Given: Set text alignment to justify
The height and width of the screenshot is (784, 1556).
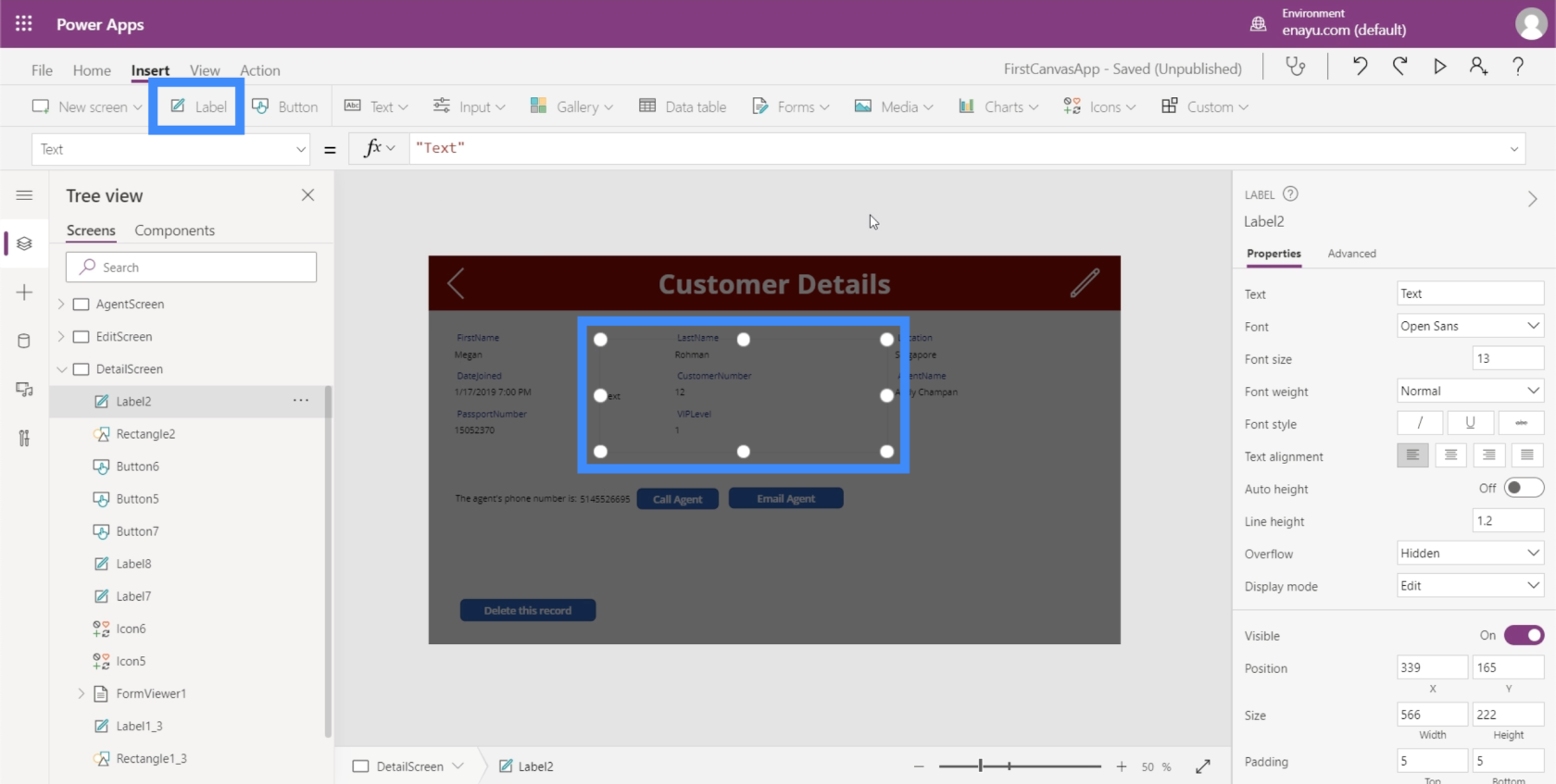Looking at the screenshot, I should tap(1526, 455).
